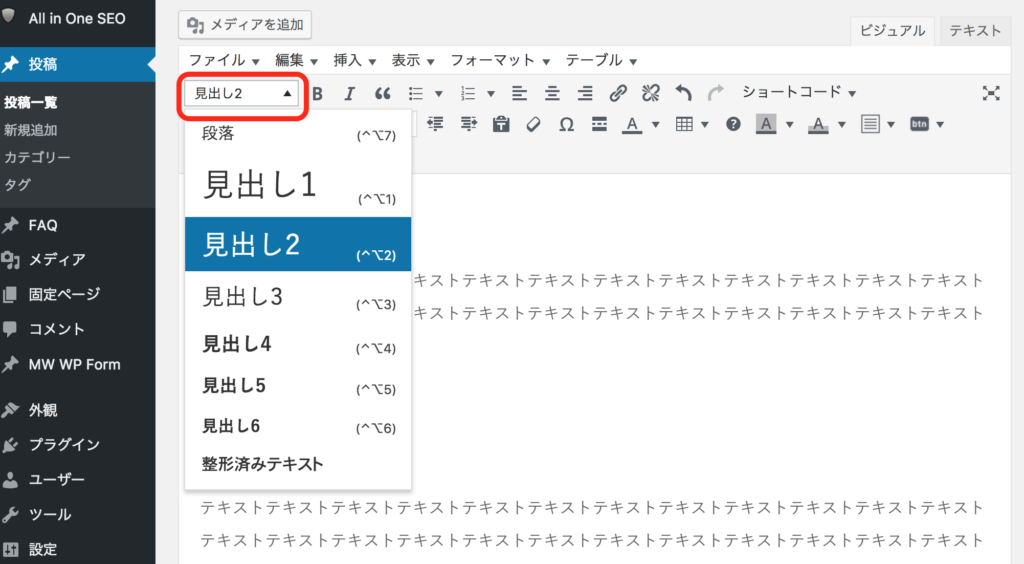This screenshot has height=564, width=1024.
Task: Toggle fullscreen editor mode icon
Action: 991,93
